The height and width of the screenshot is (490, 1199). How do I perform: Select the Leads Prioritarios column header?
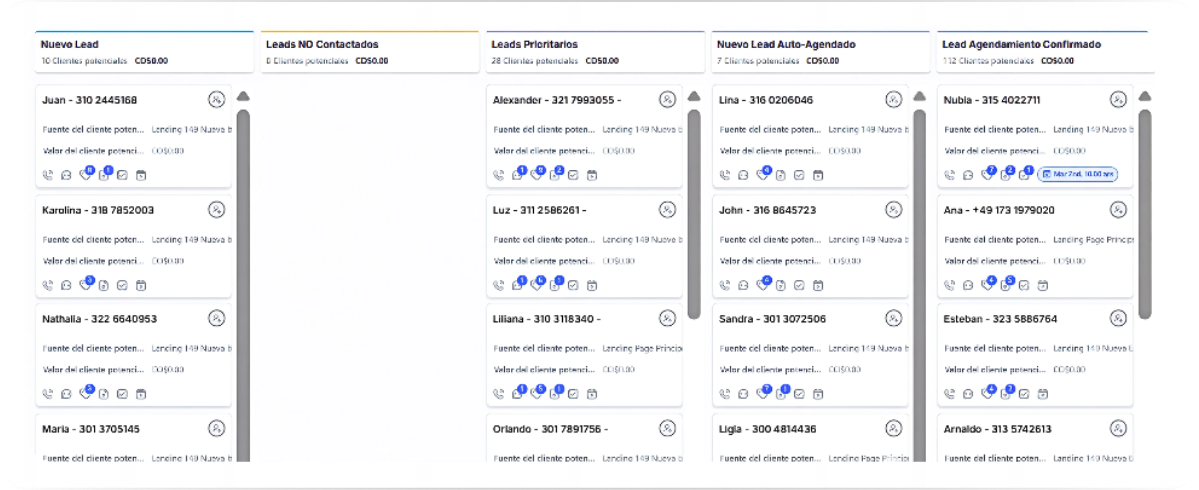596,52
